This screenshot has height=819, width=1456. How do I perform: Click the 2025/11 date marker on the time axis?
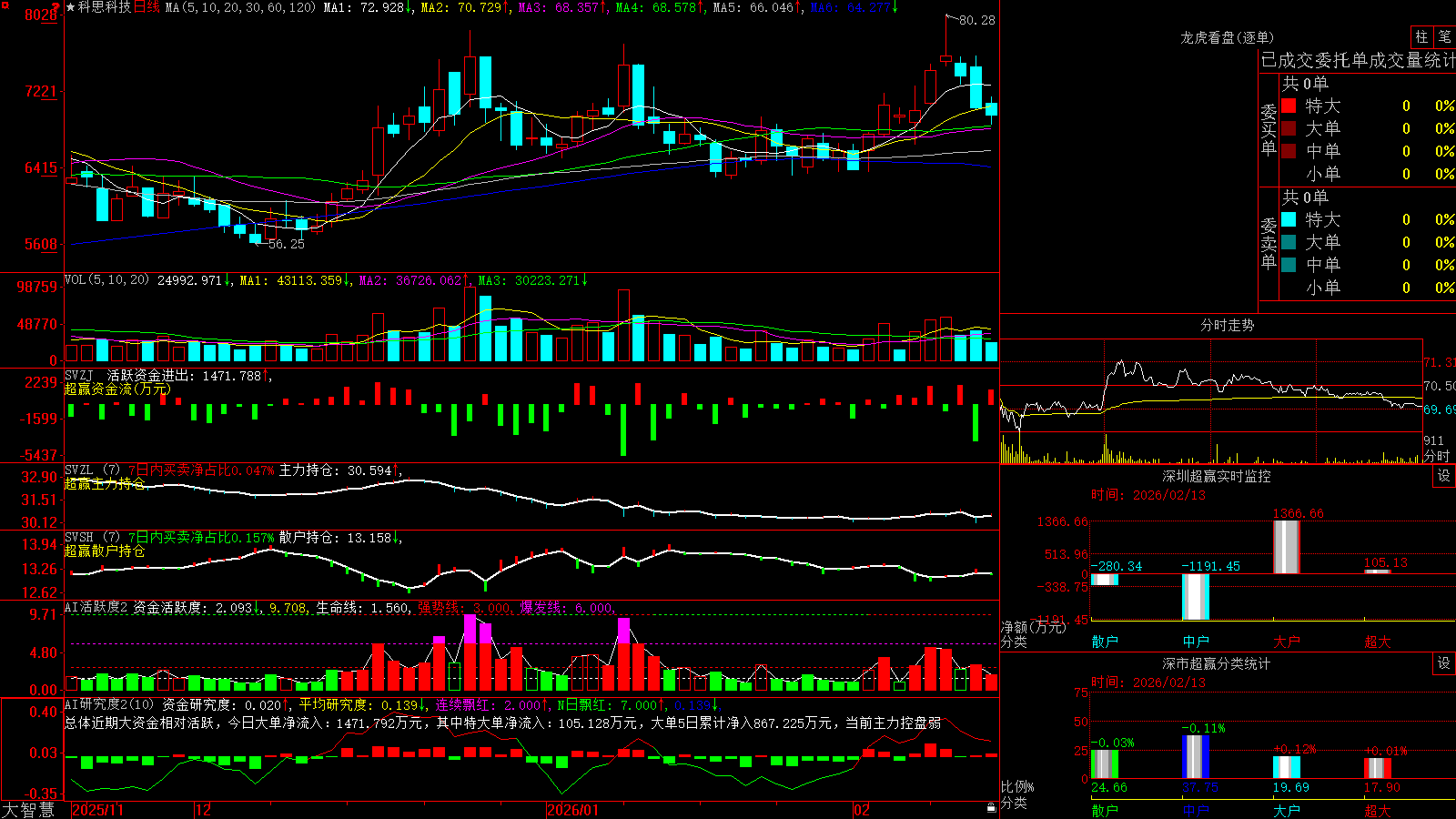tap(97, 810)
